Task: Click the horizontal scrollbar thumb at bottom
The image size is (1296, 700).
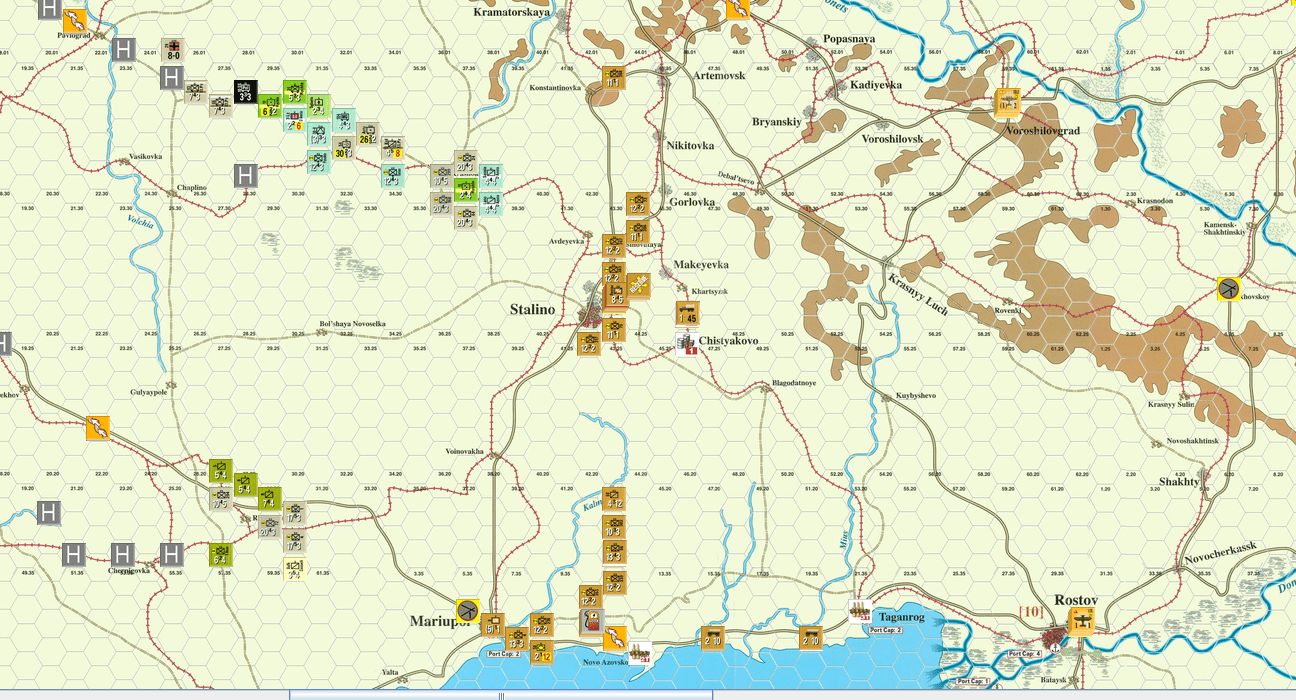Action: [501, 695]
